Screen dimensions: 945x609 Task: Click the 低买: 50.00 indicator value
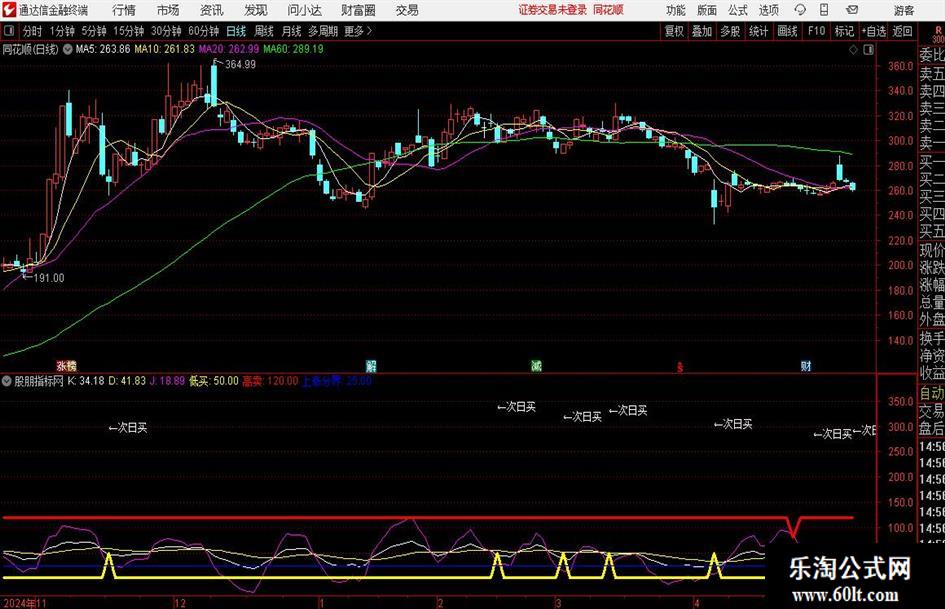(x=214, y=381)
